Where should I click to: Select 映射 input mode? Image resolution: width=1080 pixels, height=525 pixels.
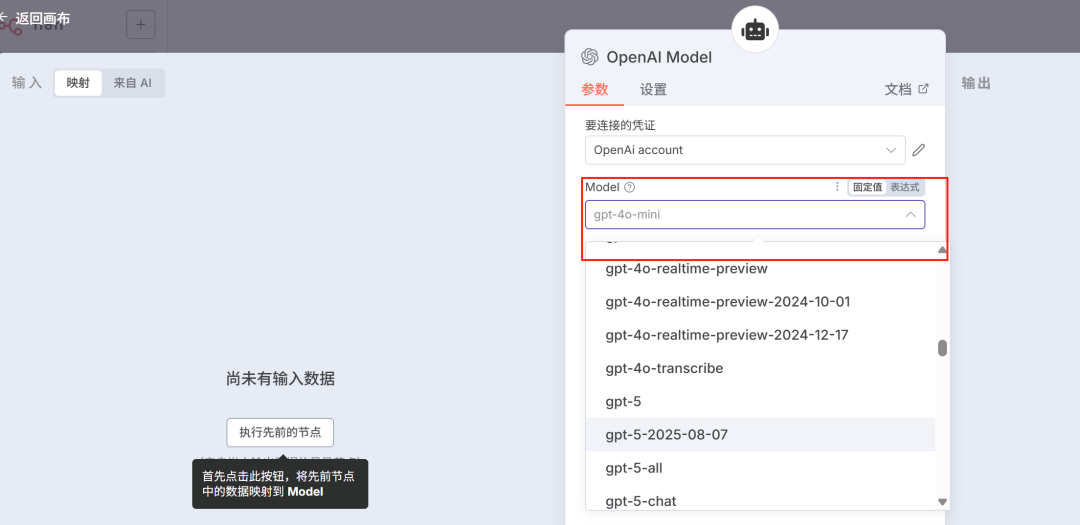coord(79,83)
